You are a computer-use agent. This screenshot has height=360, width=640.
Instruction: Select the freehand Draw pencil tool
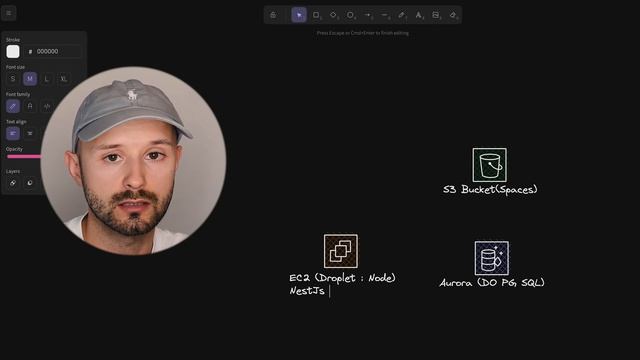[402, 15]
